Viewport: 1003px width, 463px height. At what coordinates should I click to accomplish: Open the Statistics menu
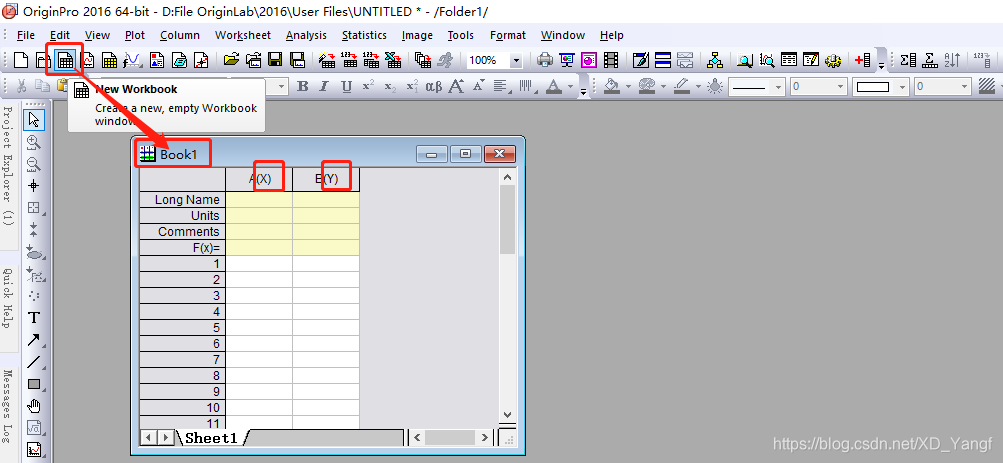click(x=364, y=35)
